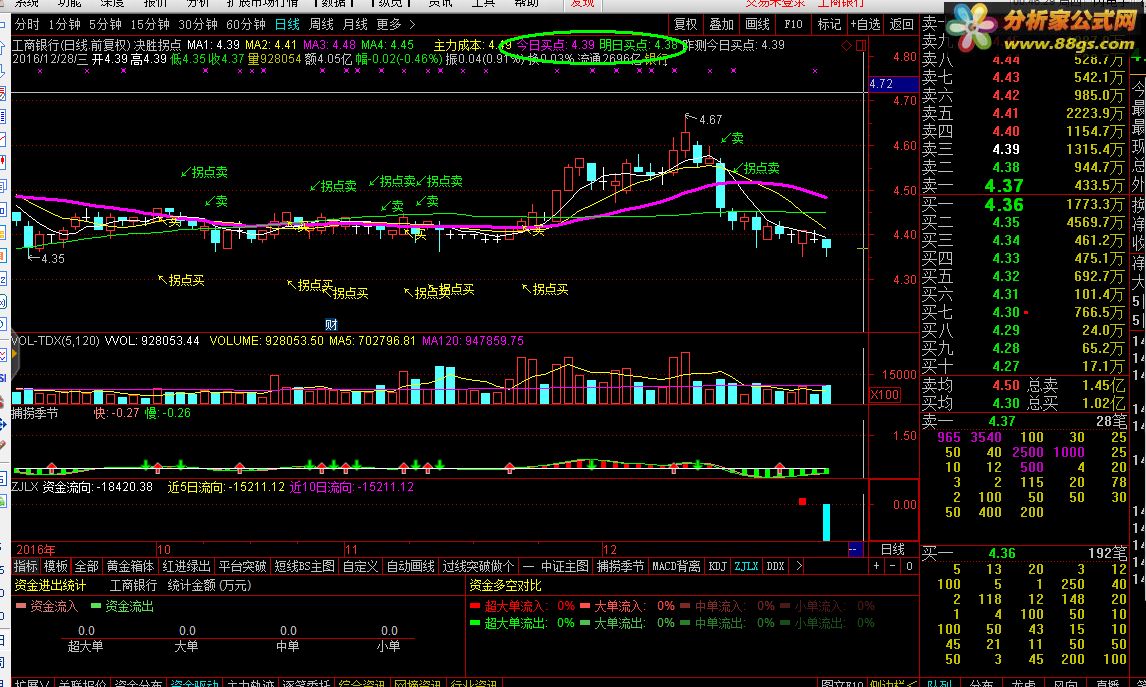Click 买一 price 4.36 row

click(1022, 205)
